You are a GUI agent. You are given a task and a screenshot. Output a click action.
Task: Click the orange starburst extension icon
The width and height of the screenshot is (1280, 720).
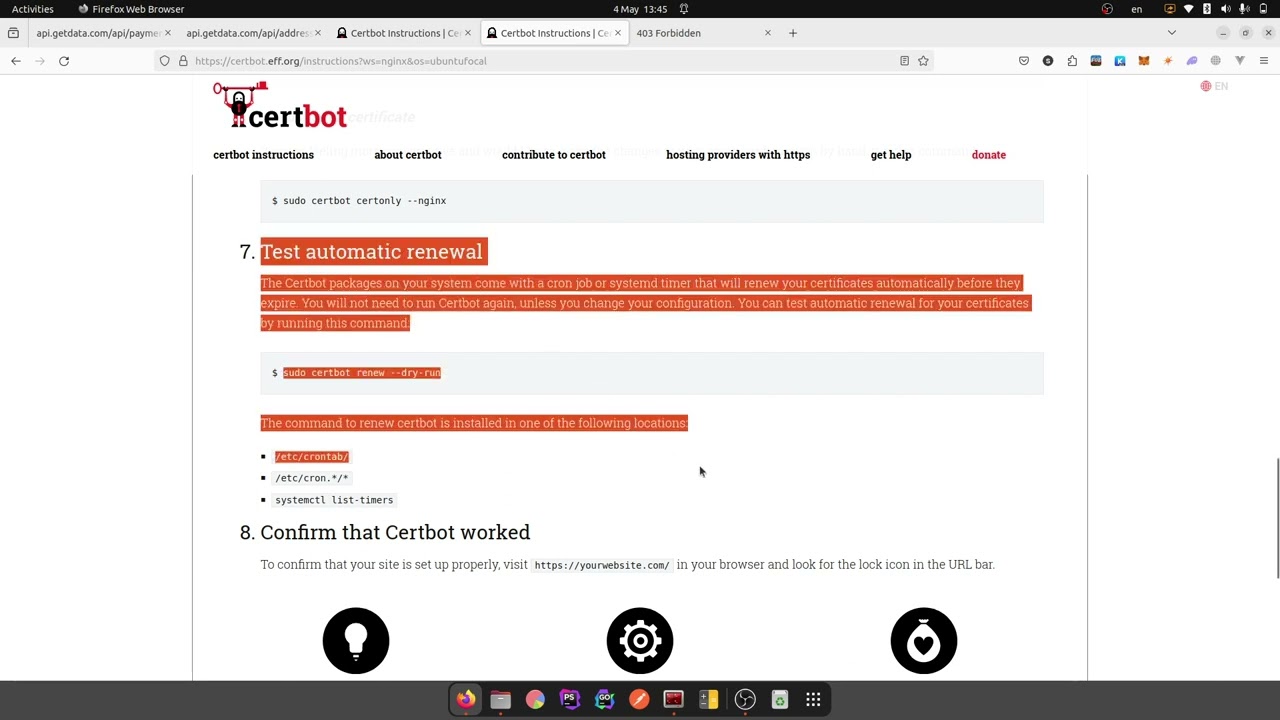(x=1168, y=61)
